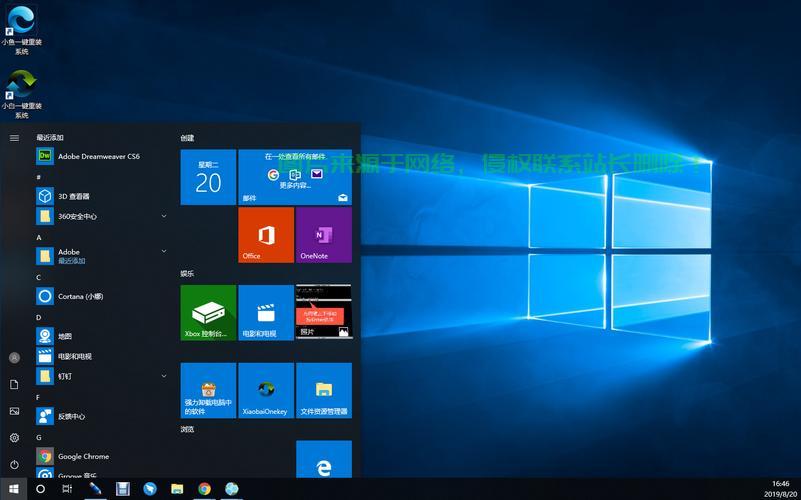
Task: Click the # index header
Action: (39, 177)
